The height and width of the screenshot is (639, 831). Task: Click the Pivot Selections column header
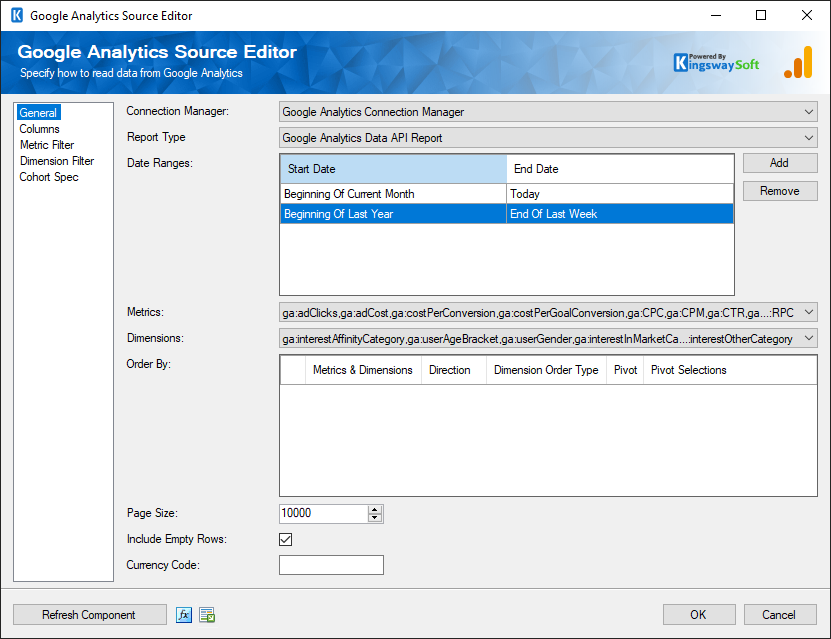tap(730, 370)
